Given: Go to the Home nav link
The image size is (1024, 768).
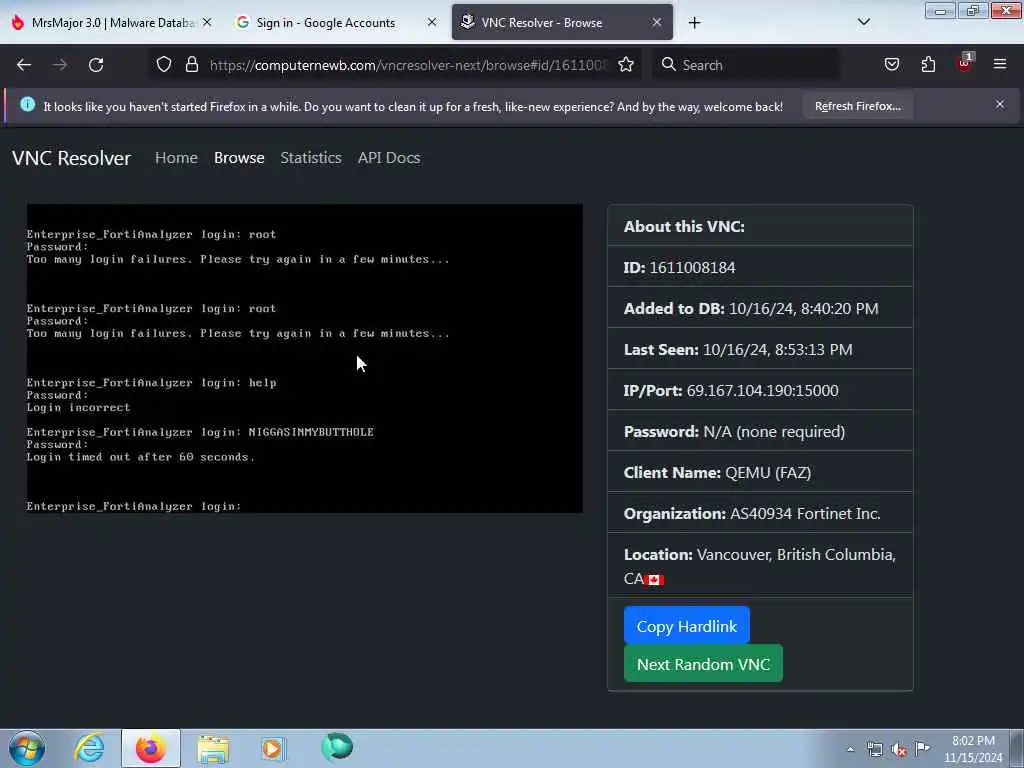Looking at the screenshot, I should point(176,158).
